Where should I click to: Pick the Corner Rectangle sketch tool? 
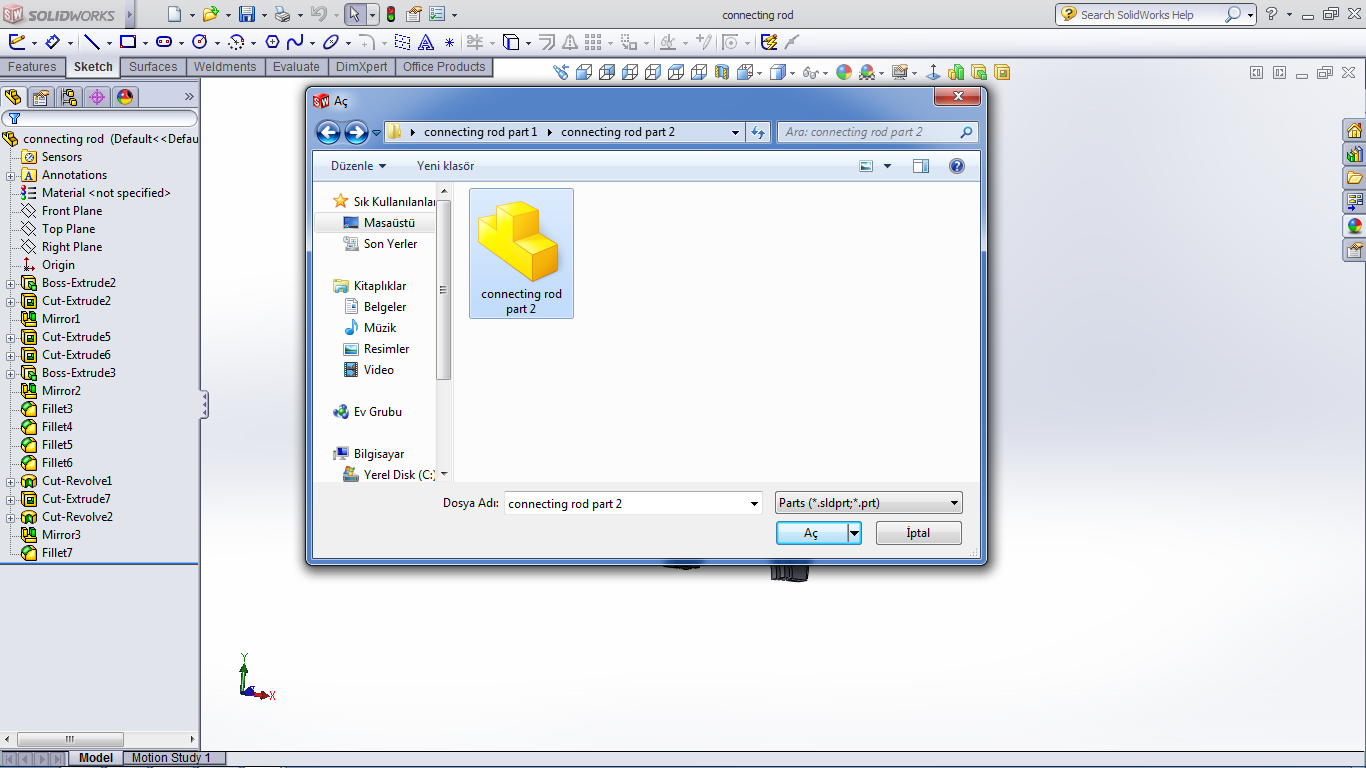pos(128,42)
